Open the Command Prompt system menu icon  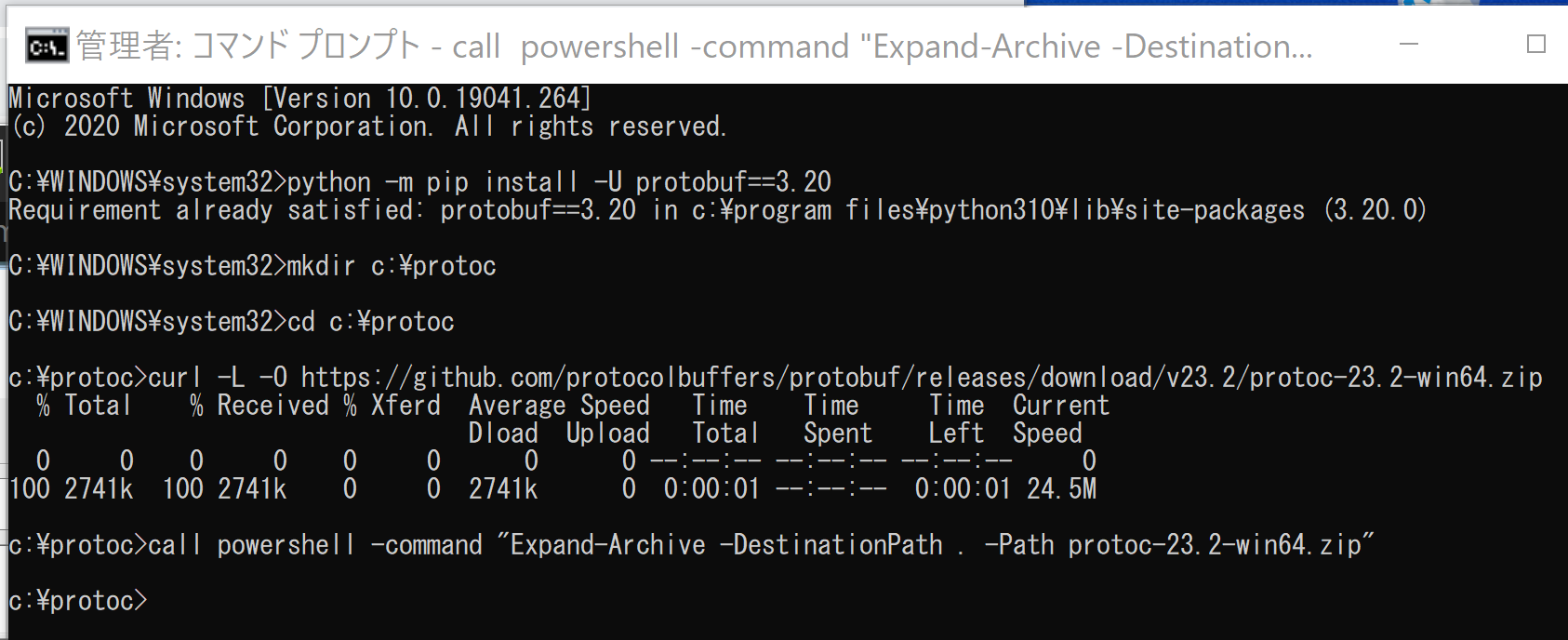47,47
